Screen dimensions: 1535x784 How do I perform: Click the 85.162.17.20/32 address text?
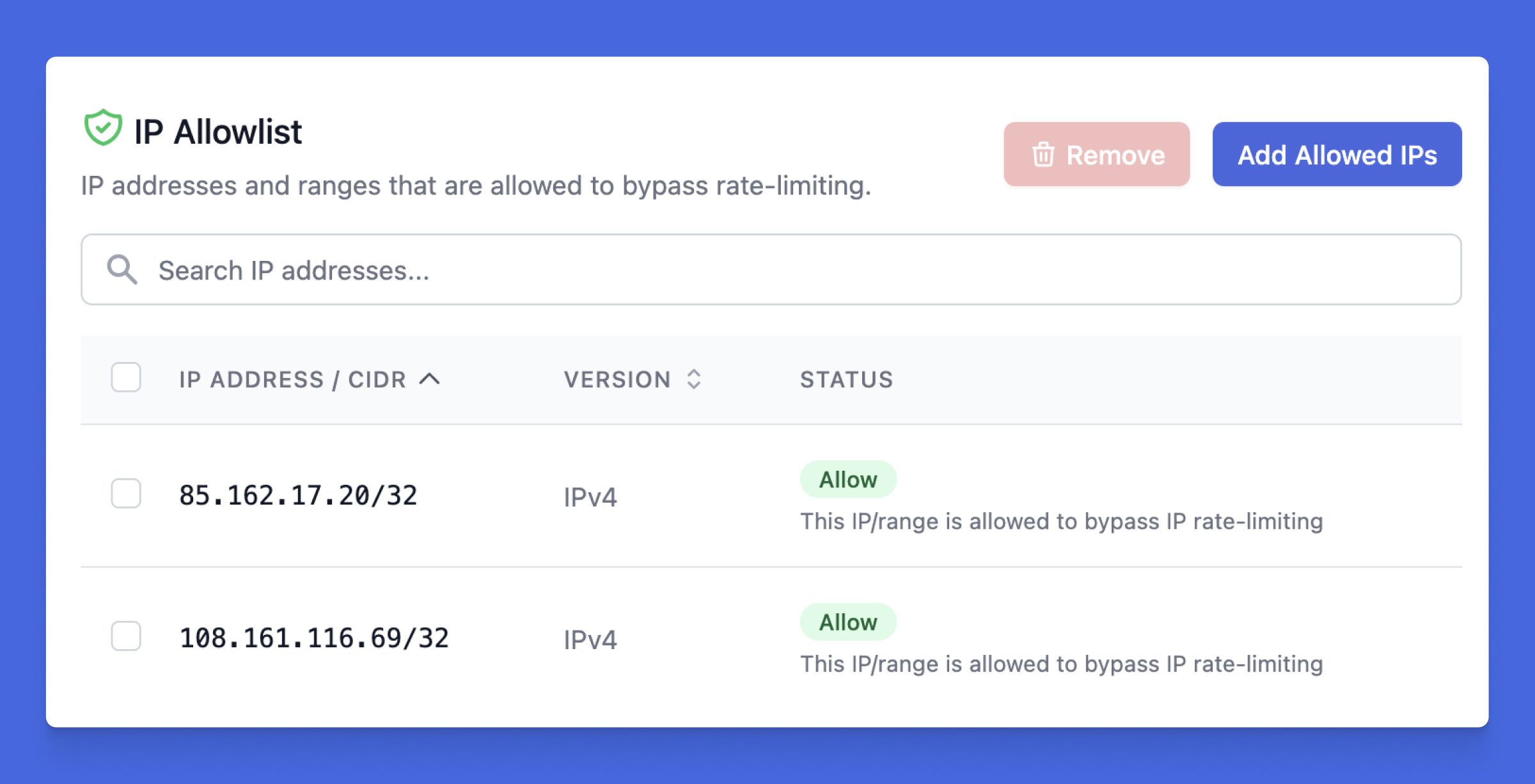(x=298, y=496)
